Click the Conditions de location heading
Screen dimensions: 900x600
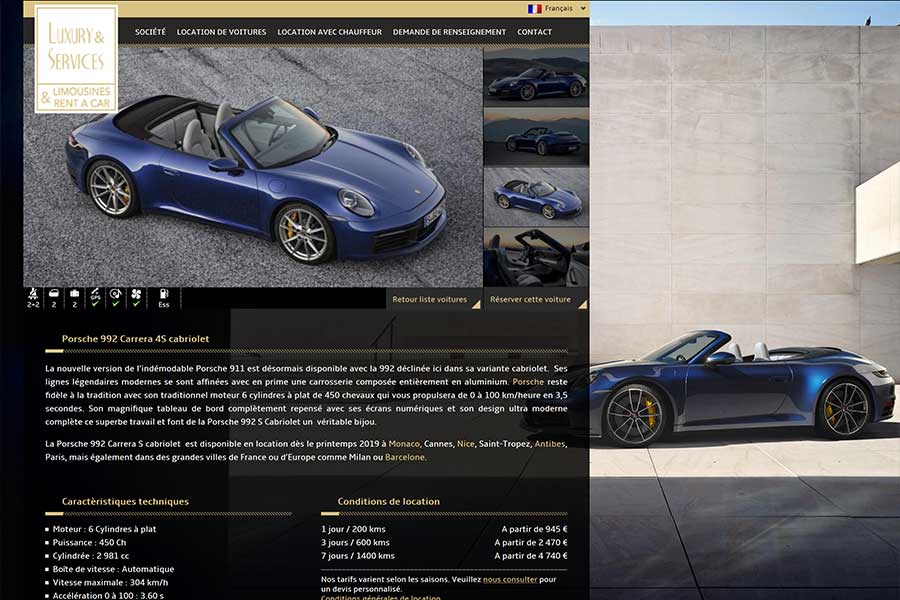pyautogui.click(x=389, y=501)
